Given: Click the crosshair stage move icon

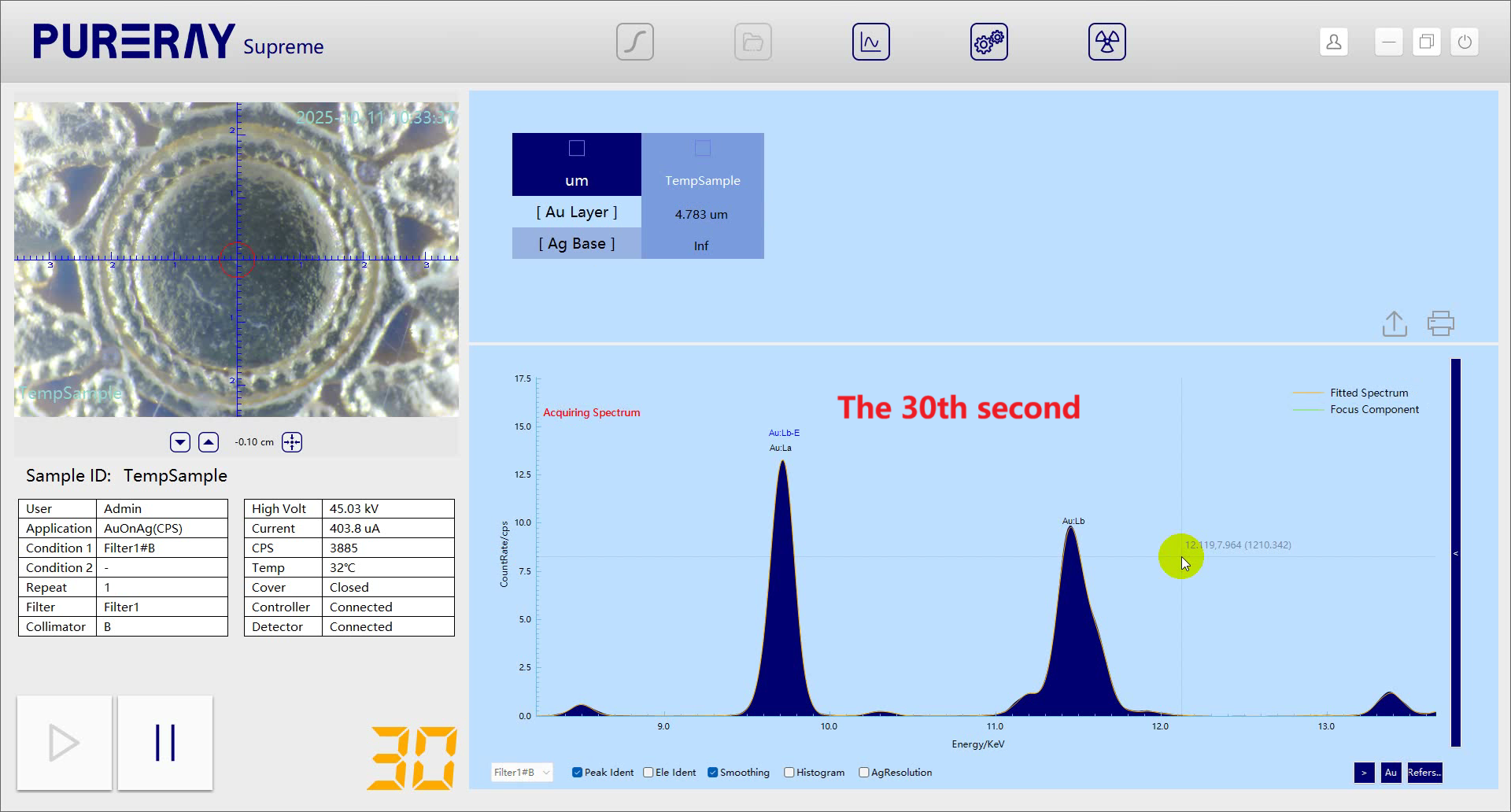Looking at the screenshot, I should pos(292,442).
